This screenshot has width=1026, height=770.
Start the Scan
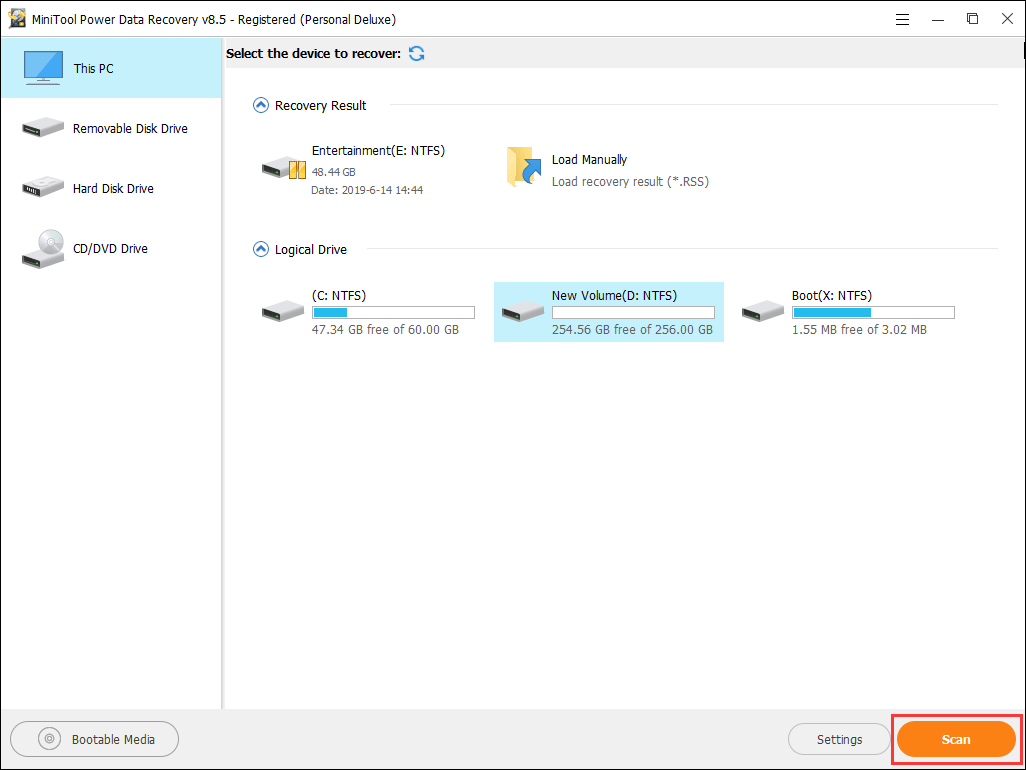[956, 739]
